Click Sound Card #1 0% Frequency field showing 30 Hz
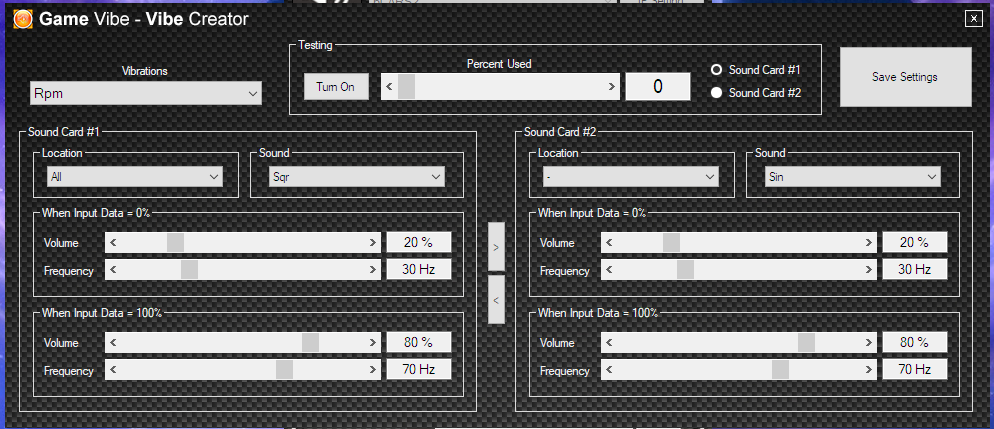 point(418,269)
